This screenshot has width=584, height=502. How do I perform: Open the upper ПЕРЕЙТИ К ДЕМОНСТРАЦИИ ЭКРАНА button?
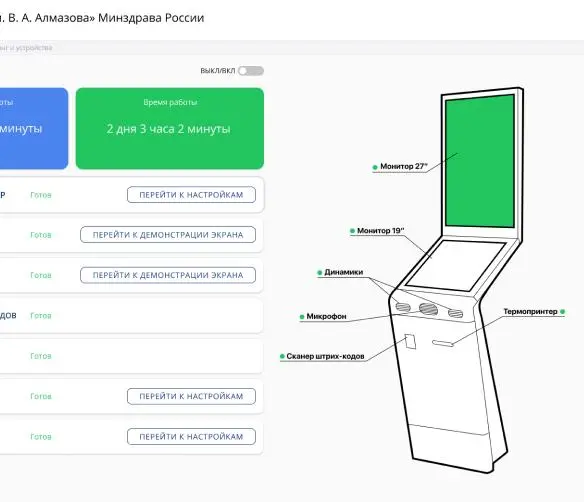168,235
